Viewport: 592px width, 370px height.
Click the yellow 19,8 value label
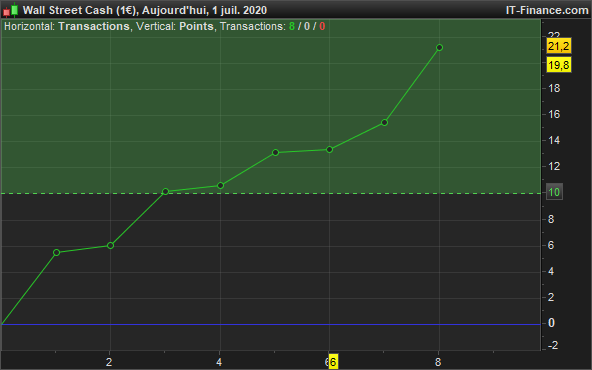559,65
